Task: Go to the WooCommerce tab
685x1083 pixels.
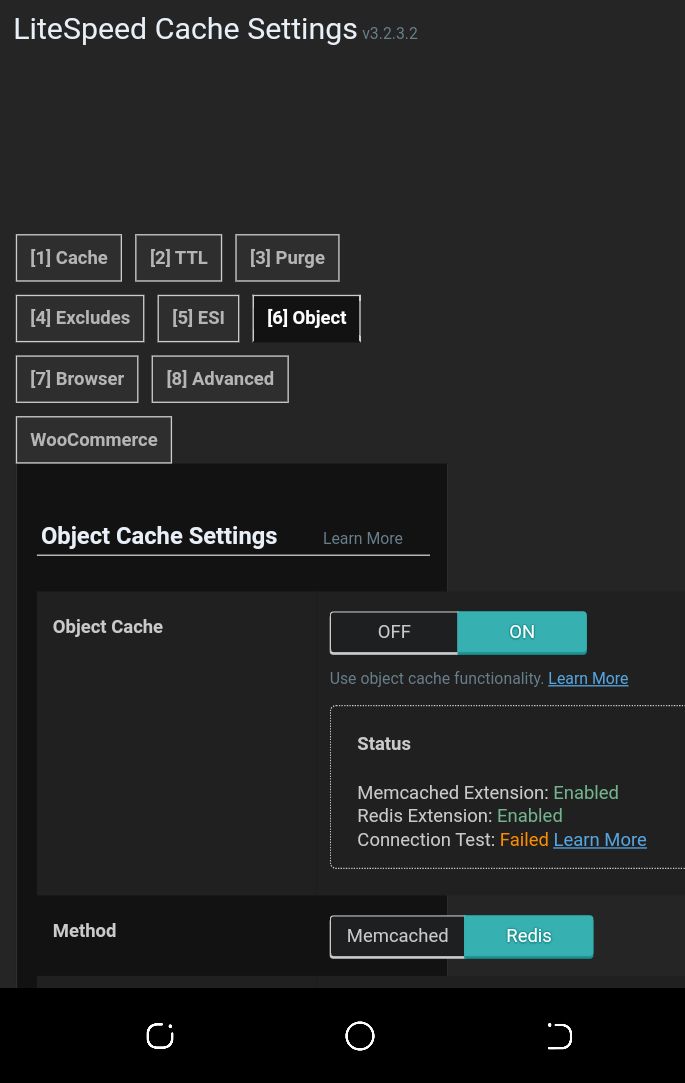Action: (x=94, y=440)
